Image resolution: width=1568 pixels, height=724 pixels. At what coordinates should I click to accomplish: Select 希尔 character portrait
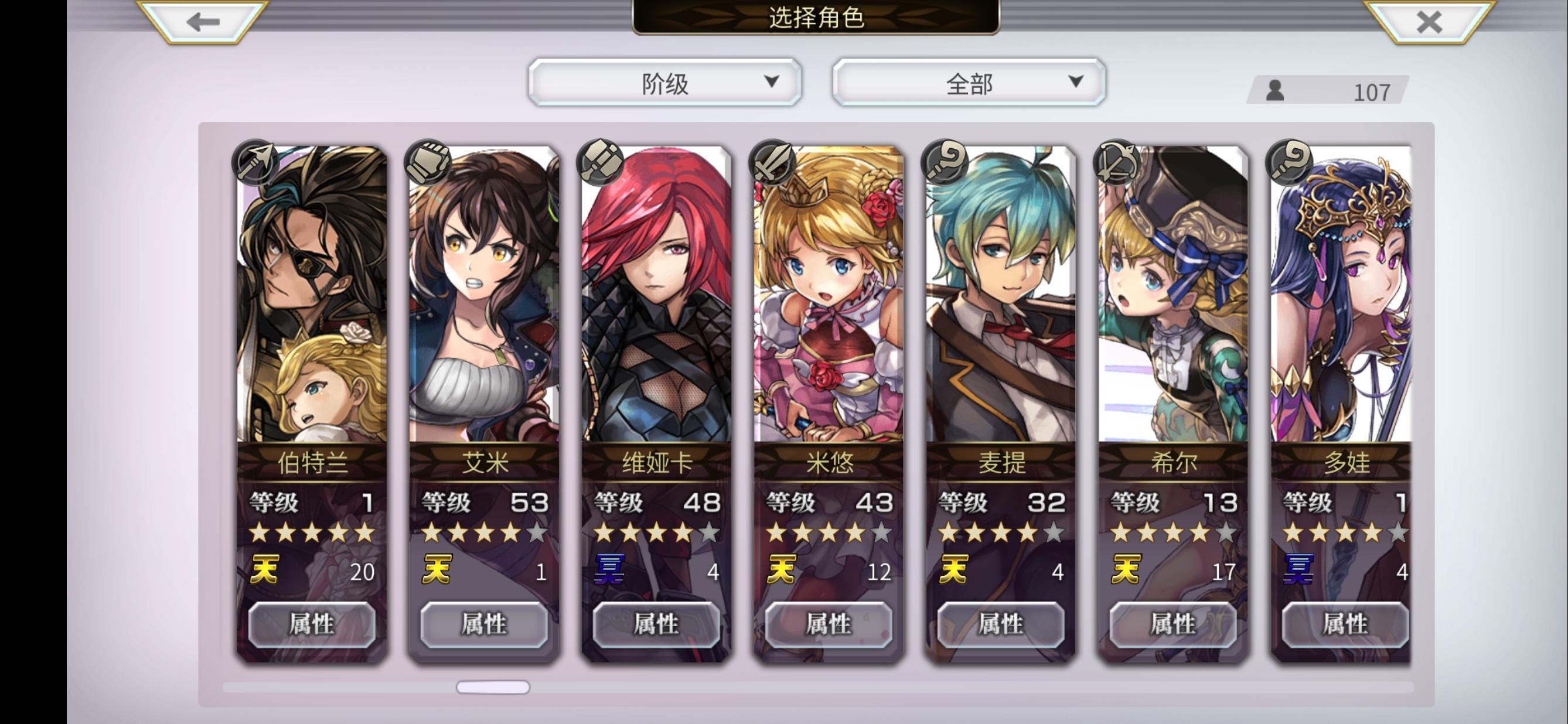point(1173,294)
